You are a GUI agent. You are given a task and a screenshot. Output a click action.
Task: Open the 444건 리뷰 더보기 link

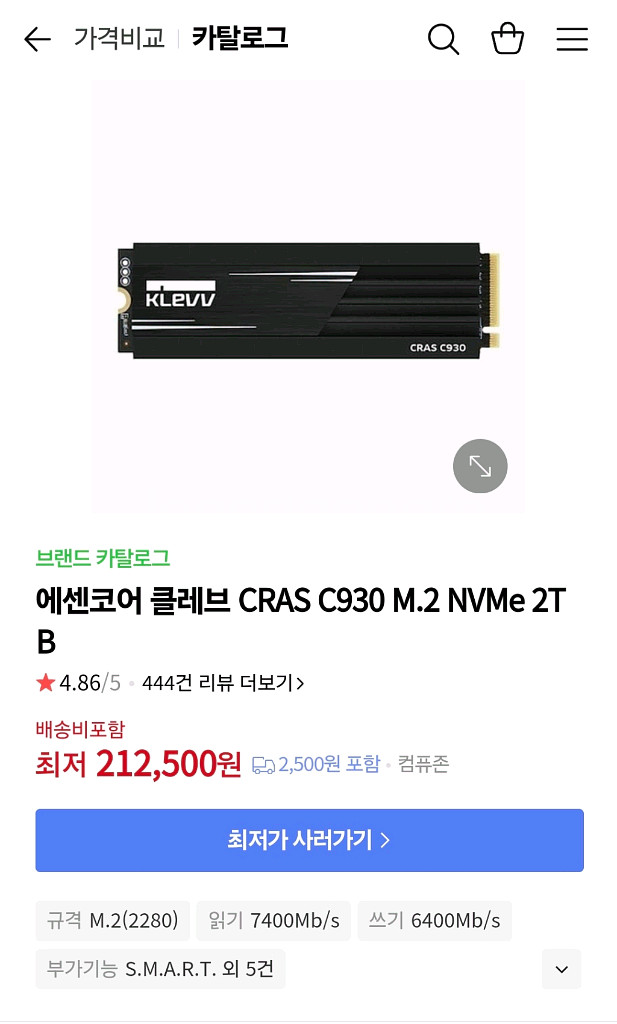coord(223,683)
